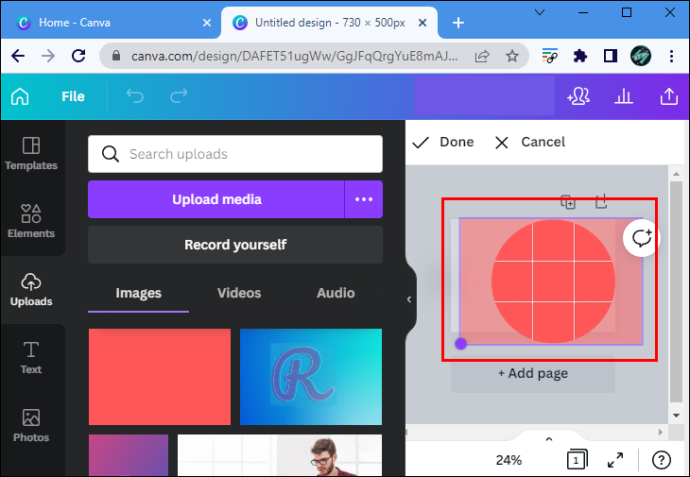Open Upload media more options dropdown
Viewport: 690px width, 477px height.
[363, 199]
